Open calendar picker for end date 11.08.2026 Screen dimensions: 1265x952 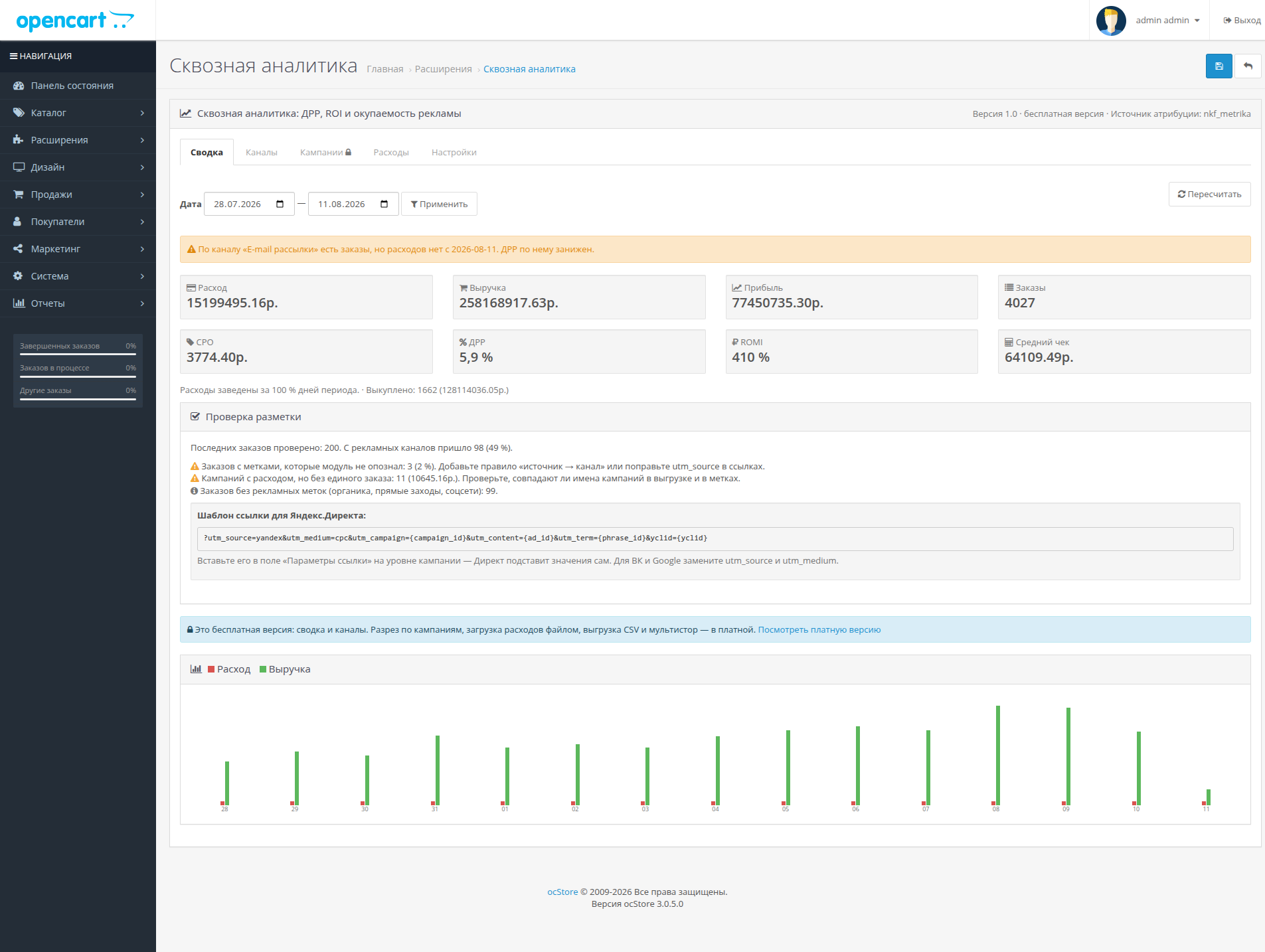(x=384, y=204)
